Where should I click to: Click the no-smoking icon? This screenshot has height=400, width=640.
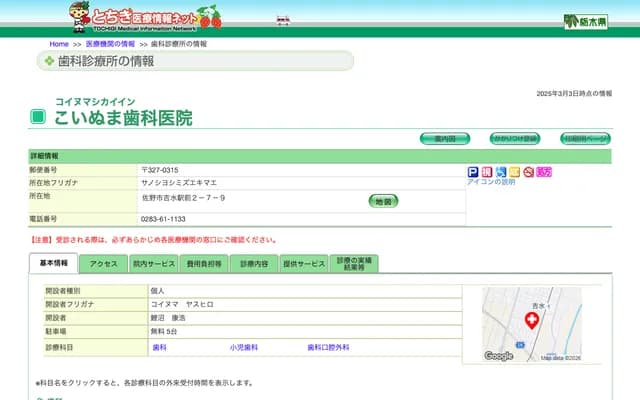pyautogui.click(x=529, y=172)
